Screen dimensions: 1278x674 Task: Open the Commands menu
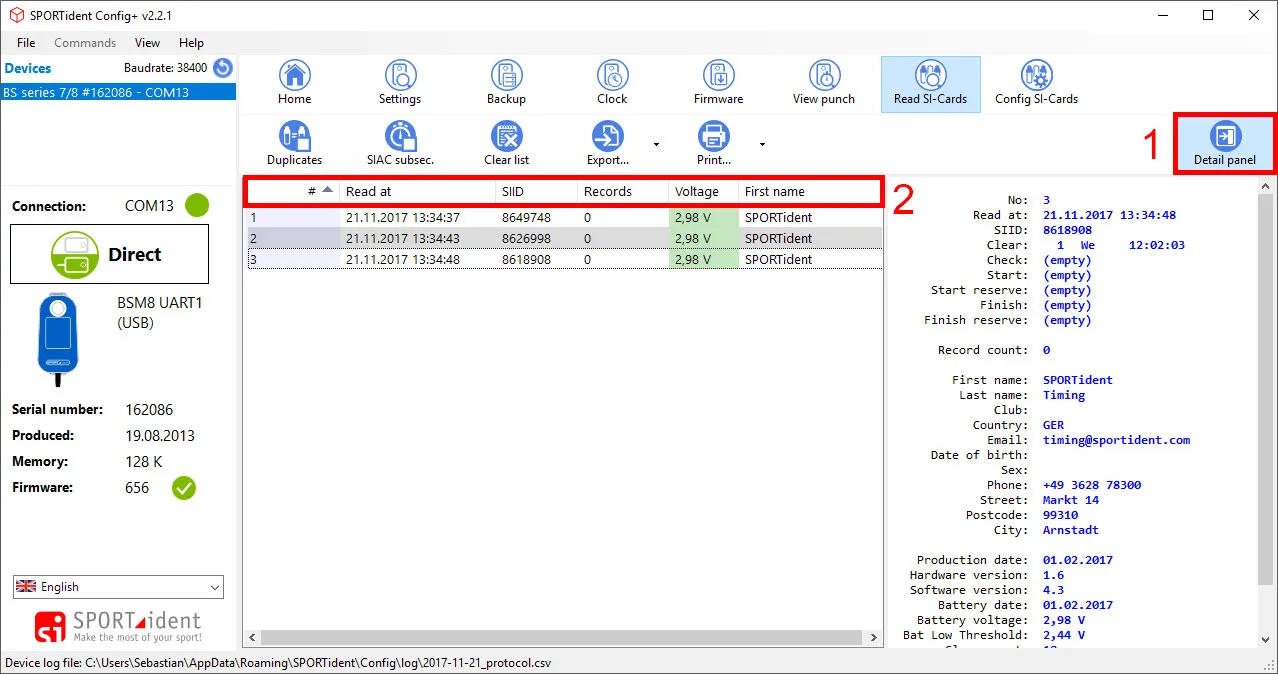[x=85, y=43]
